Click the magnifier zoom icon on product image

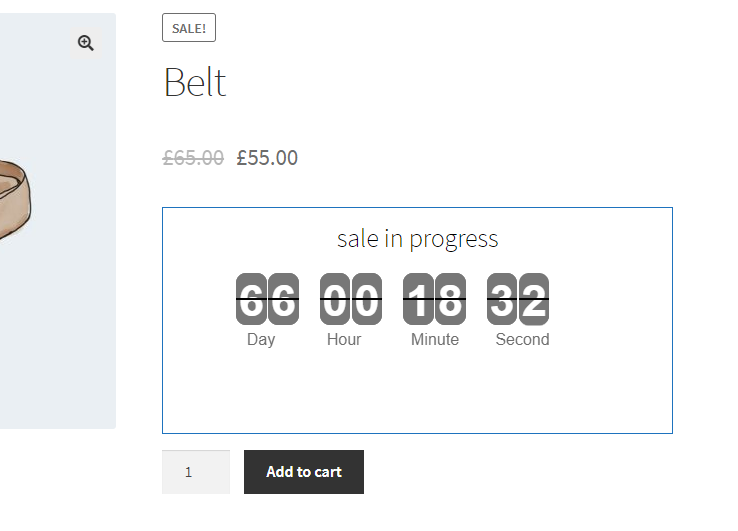[x=86, y=43]
